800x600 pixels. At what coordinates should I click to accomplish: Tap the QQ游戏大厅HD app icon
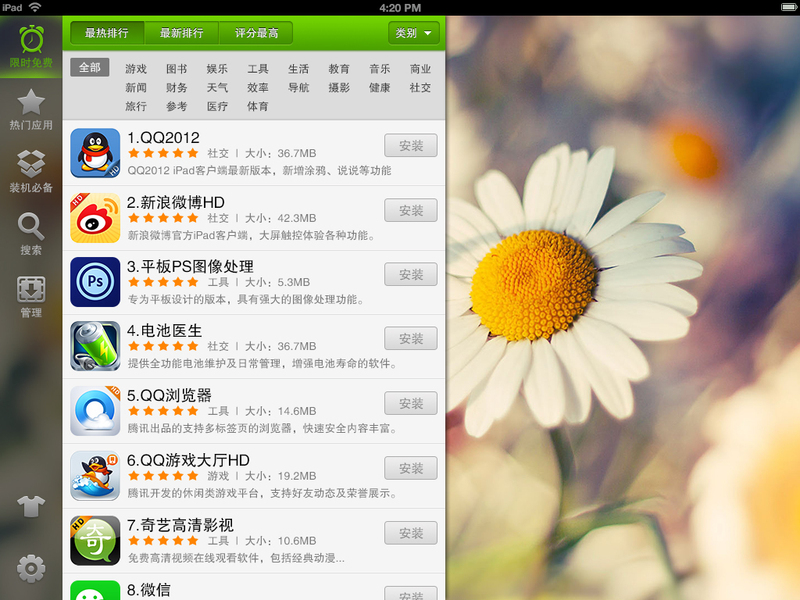coord(95,476)
